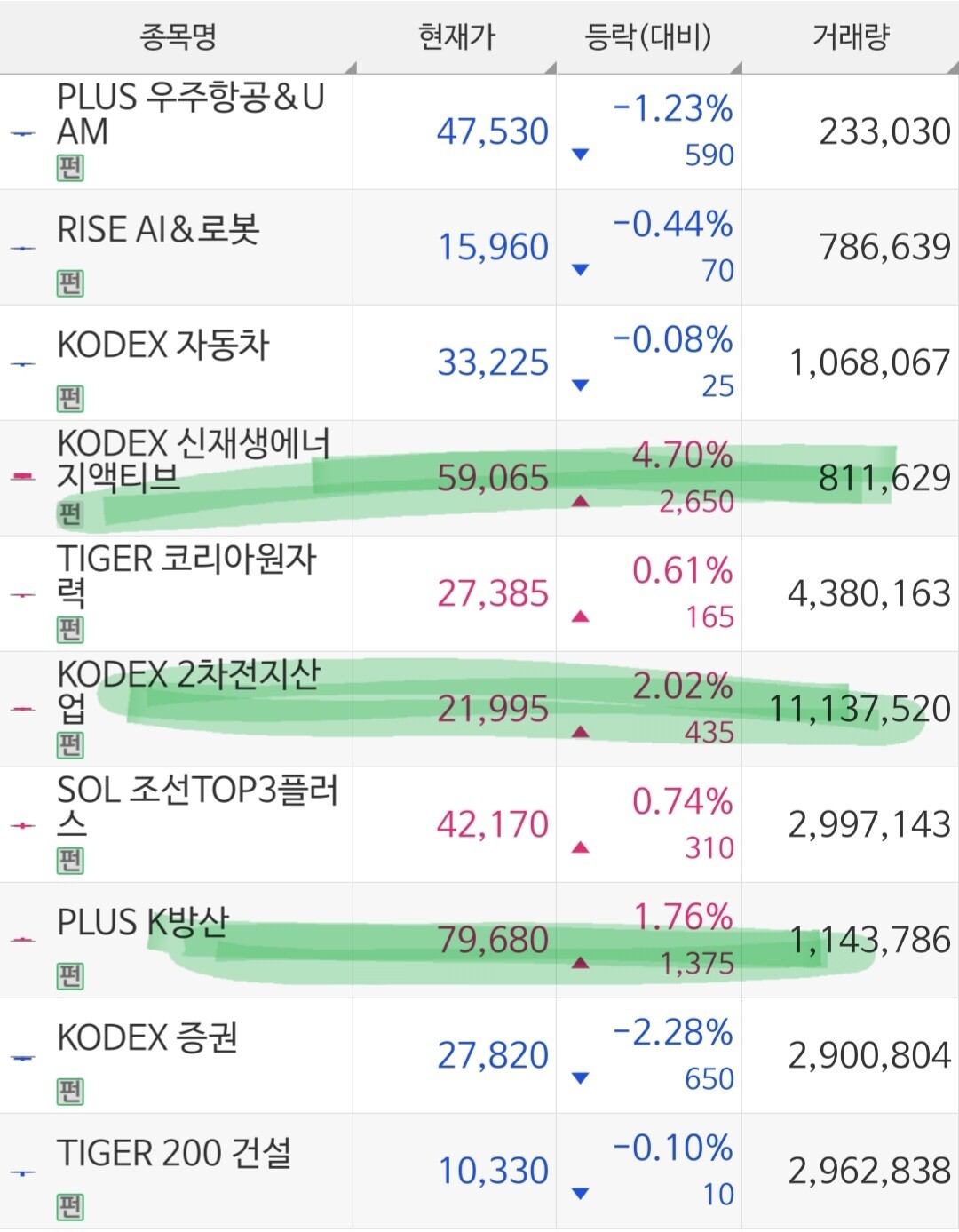Image resolution: width=959 pixels, height=1232 pixels.
Task: Sort by the 거래량 column header
Action: point(851,36)
